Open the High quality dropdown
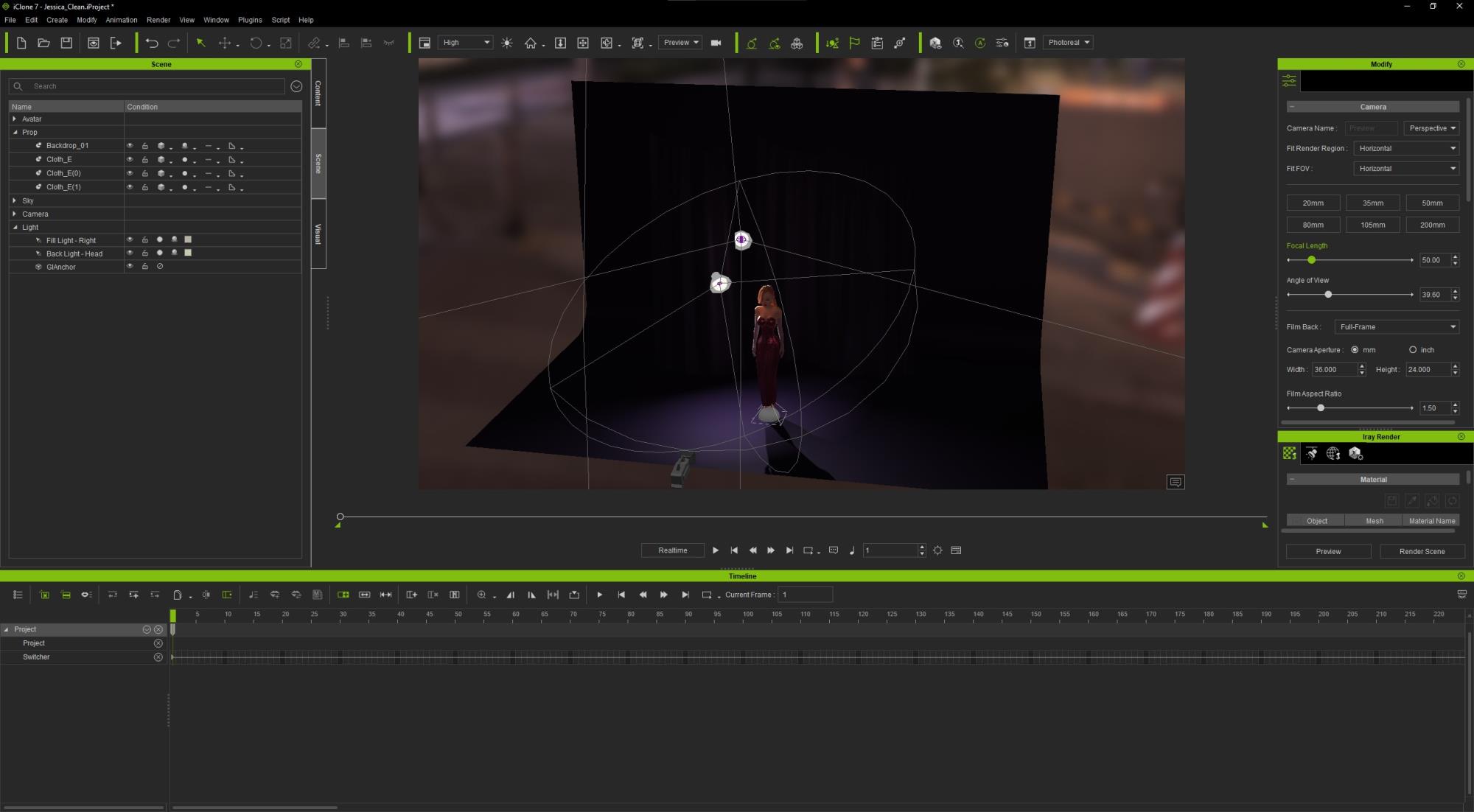The height and width of the screenshot is (812, 1474). click(466, 43)
